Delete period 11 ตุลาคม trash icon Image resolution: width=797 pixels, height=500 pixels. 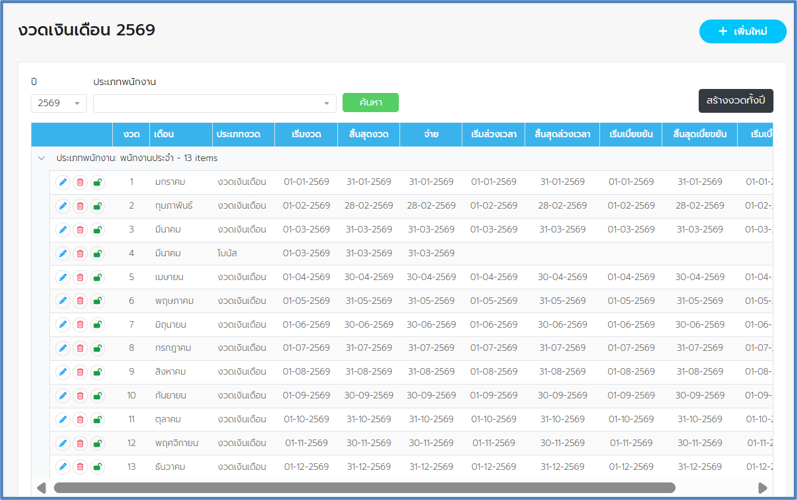[80, 419]
